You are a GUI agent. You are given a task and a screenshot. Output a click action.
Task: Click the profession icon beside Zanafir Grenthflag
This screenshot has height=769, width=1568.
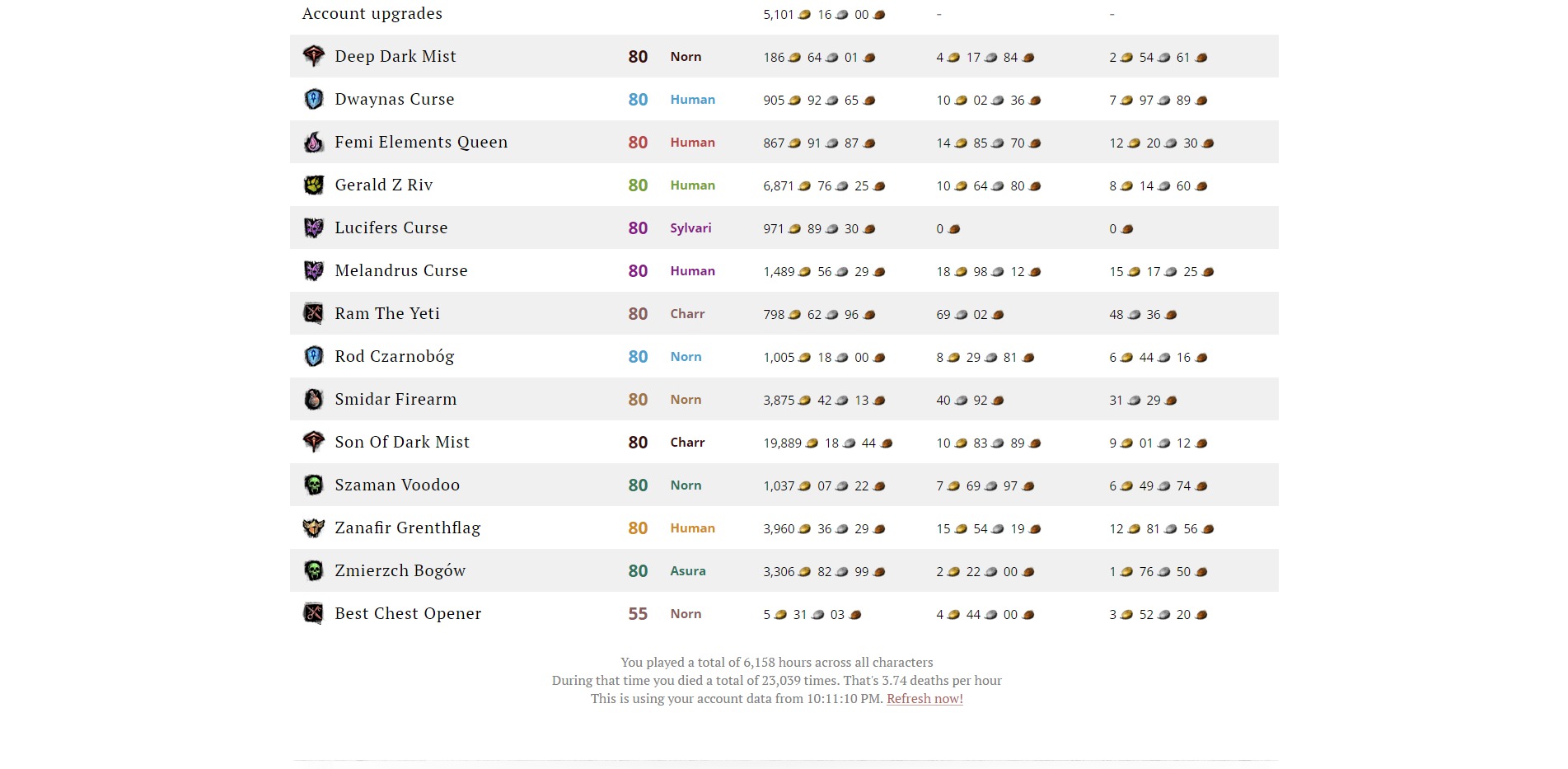(x=314, y=528)
